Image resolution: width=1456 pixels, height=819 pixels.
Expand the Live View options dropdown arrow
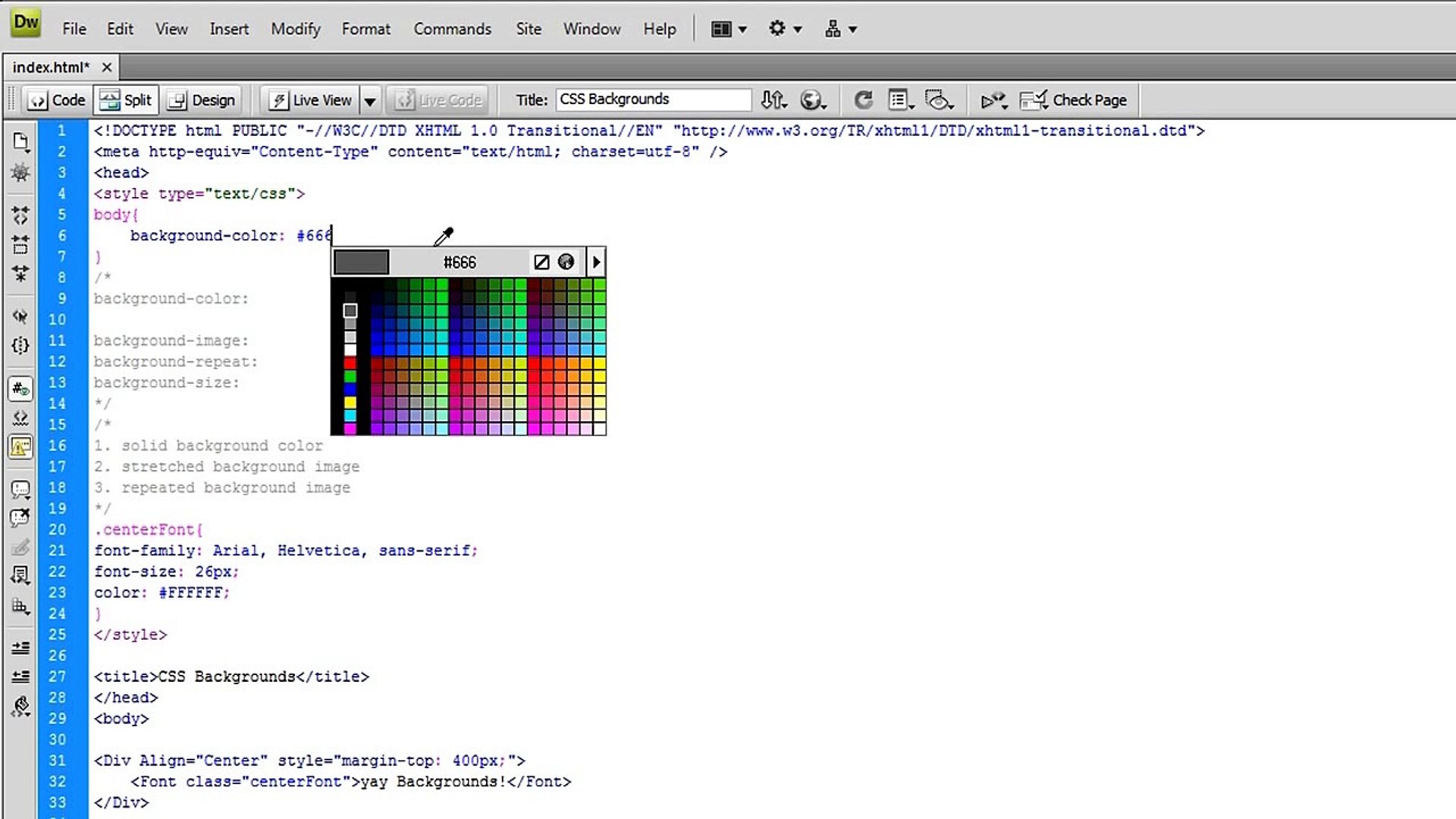tap(370, 100)
